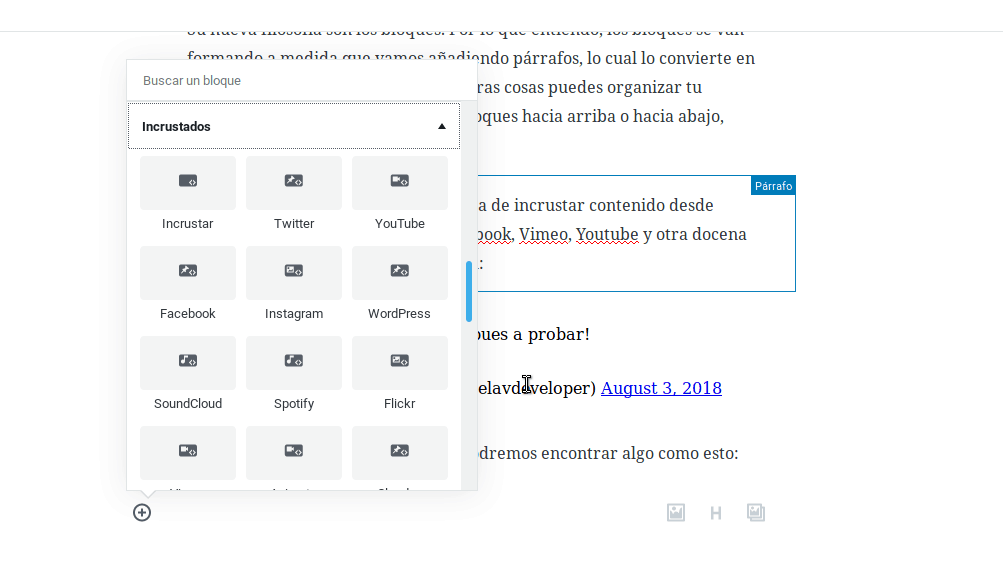The image size is (1003, 569).
Task: Pick the Instagram embed block
Action: tap(294, 284)
